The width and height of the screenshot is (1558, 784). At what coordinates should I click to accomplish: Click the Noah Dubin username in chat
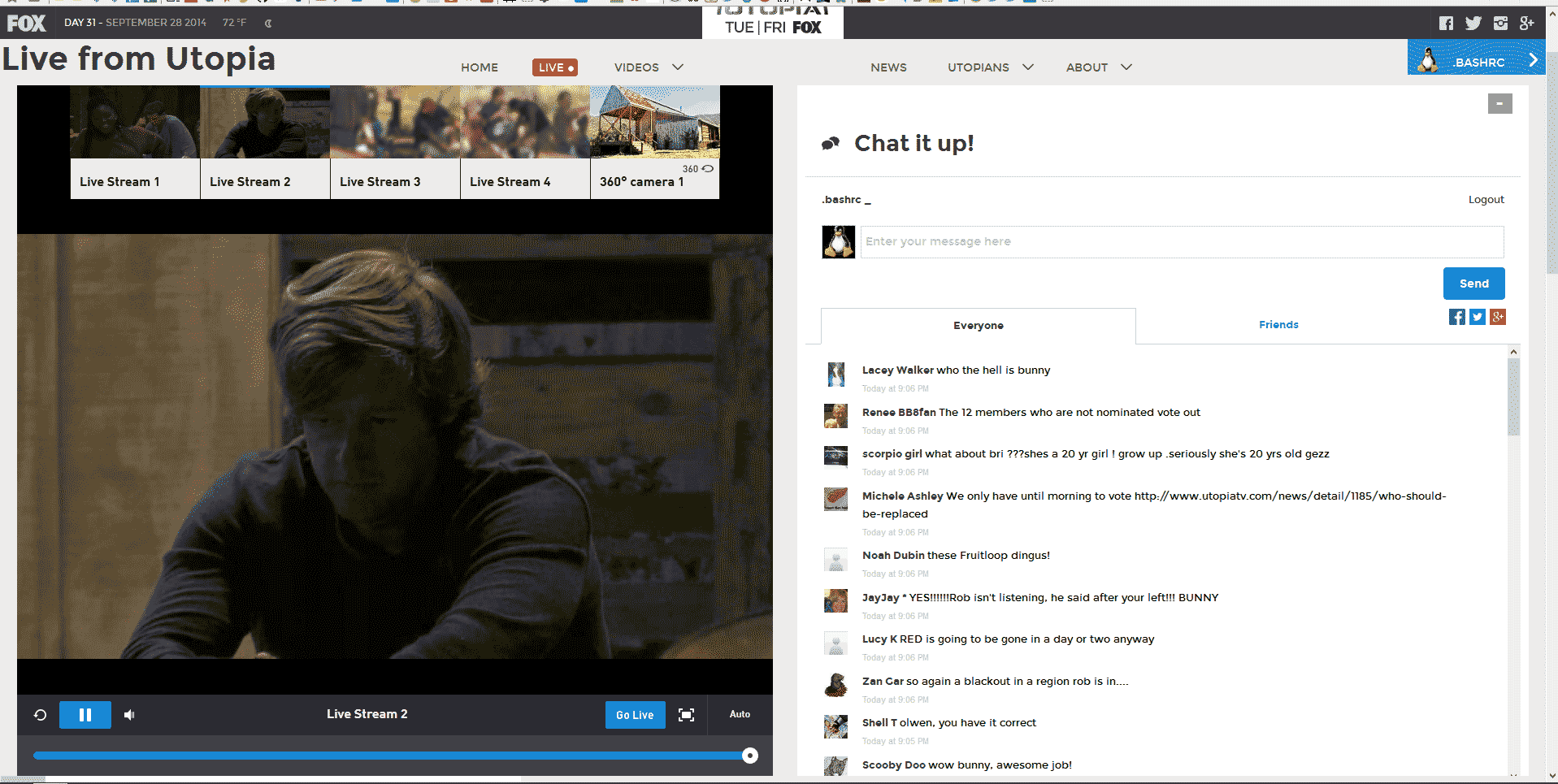click(893, 556)
